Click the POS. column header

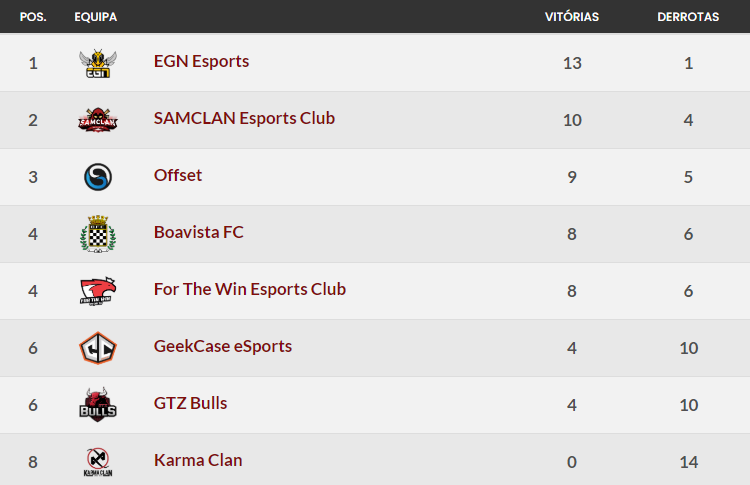(33, 17)
